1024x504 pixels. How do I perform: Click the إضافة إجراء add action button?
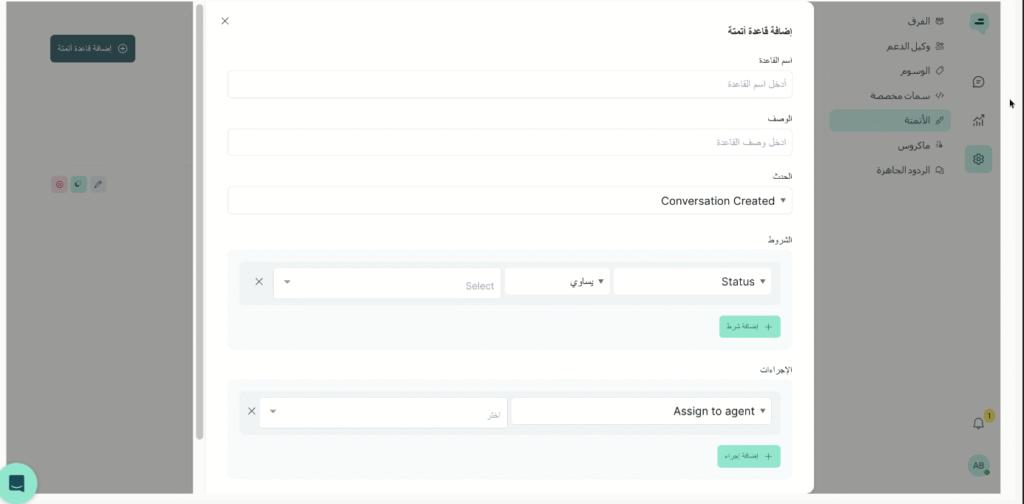point(749,456)
